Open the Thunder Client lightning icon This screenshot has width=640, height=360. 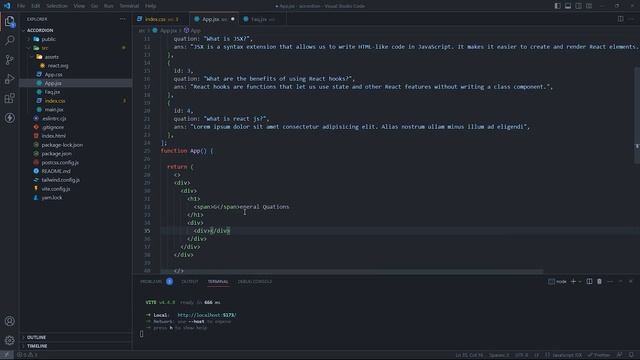(10, 118)
